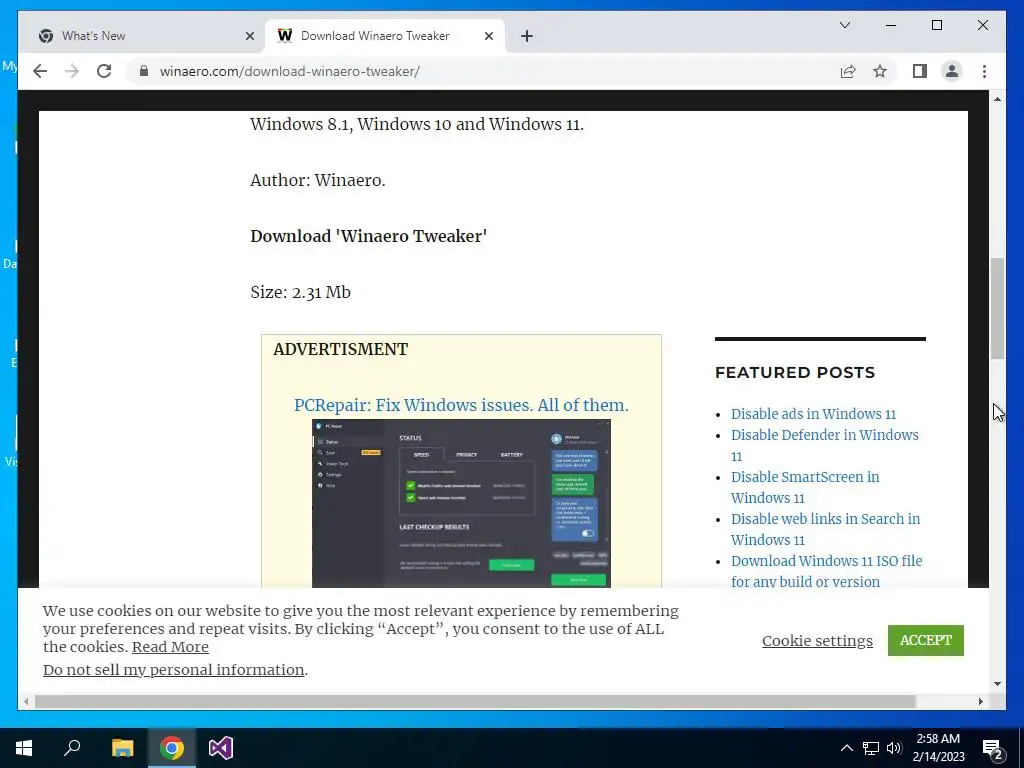Image resolution: width=1024 pixels, height=768 pixels.
Task: Select the Download Winaero Tweaker tab
Action: click(384, 36)
